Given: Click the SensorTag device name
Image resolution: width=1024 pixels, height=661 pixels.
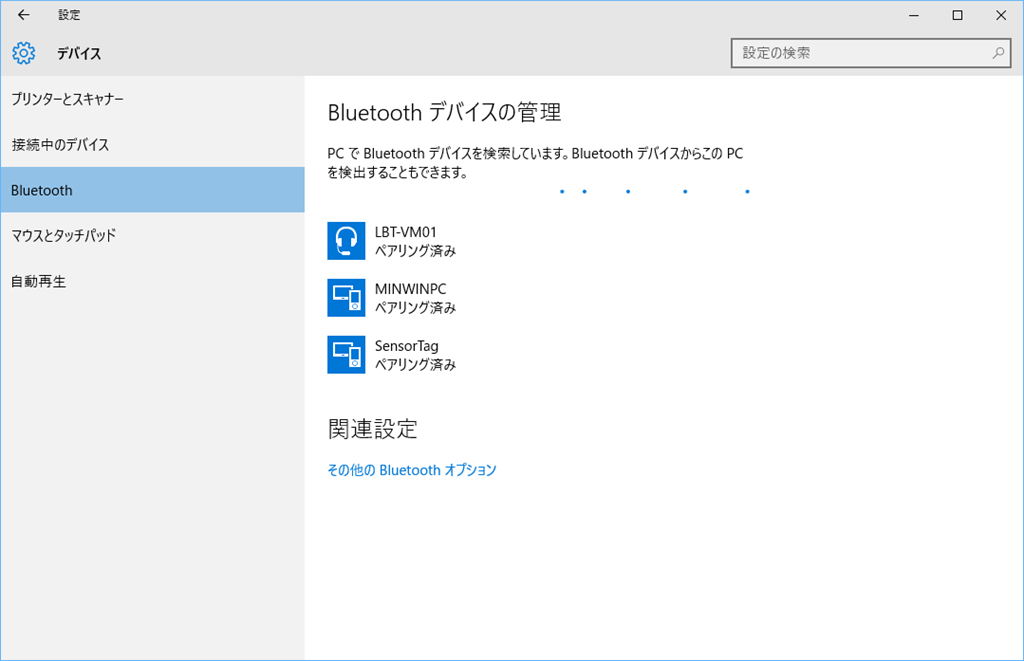Looking at the screenshot, I should (406, 346).
